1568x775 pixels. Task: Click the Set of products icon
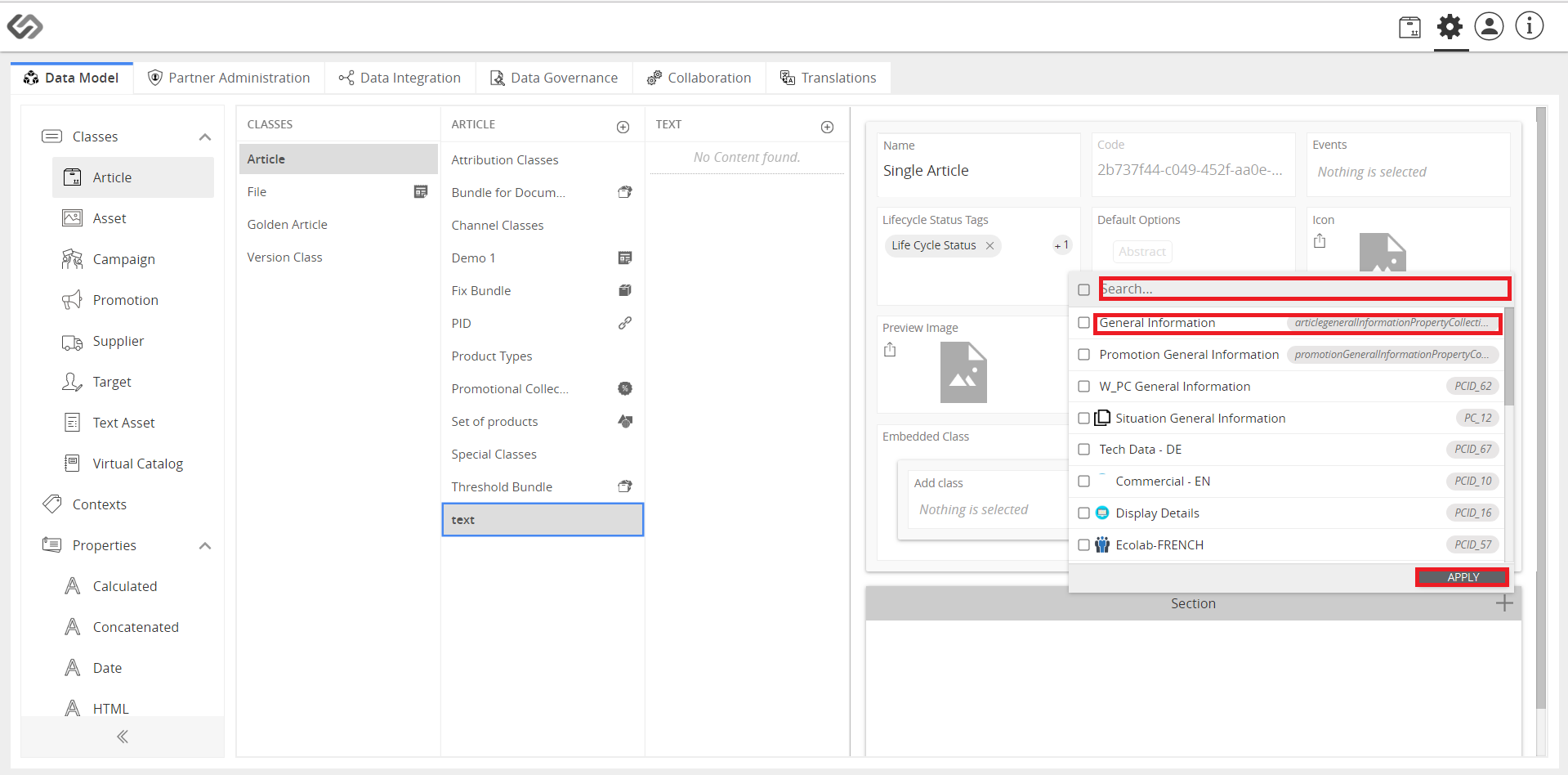coord(625,421)
